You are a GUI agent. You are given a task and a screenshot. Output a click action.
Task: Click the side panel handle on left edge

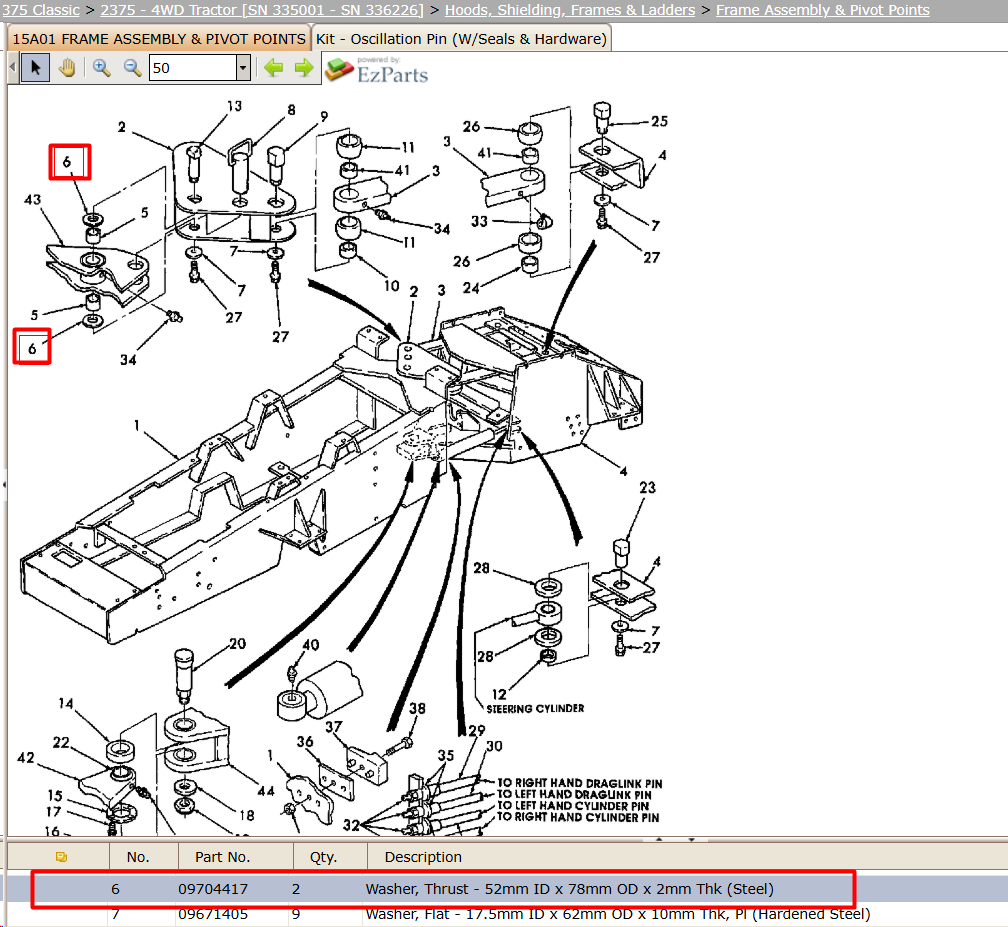pyautogui.click(x=3, y=483)
